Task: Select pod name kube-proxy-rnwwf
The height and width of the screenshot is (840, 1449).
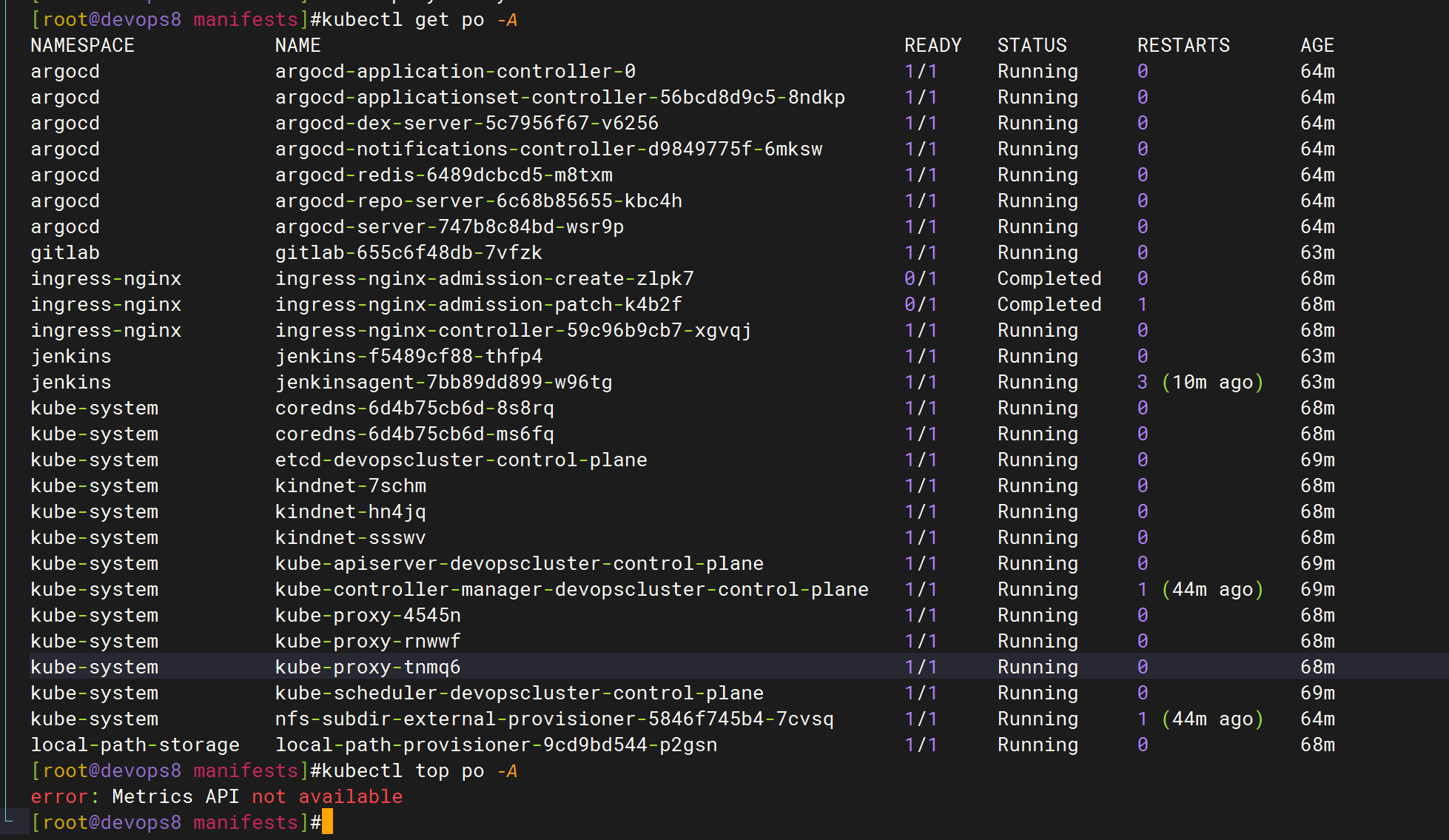Action: [x=369, y=641]
